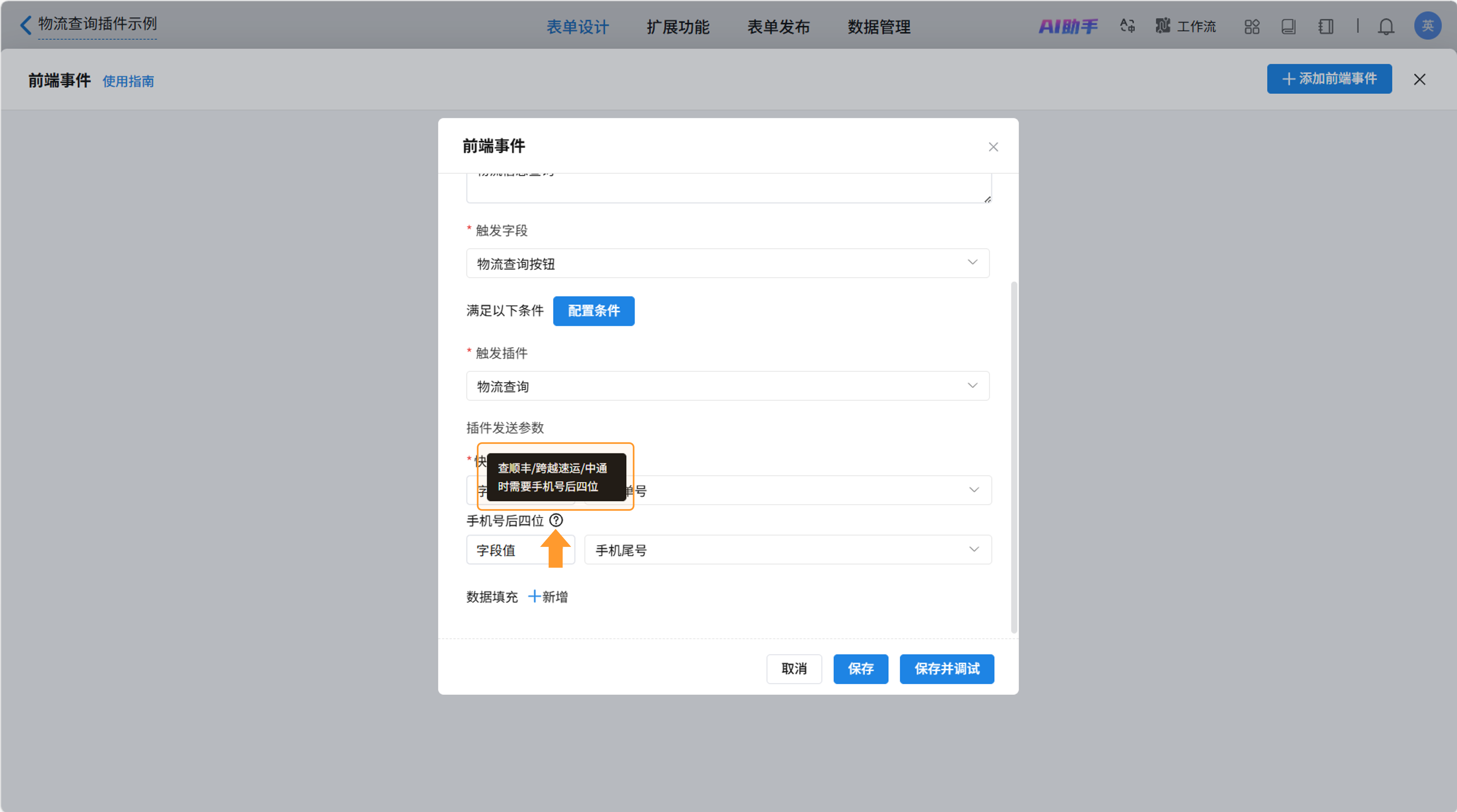Click the back arrow beside 物流查询插件示例
Screen dimensions: 1457x812
25,25
